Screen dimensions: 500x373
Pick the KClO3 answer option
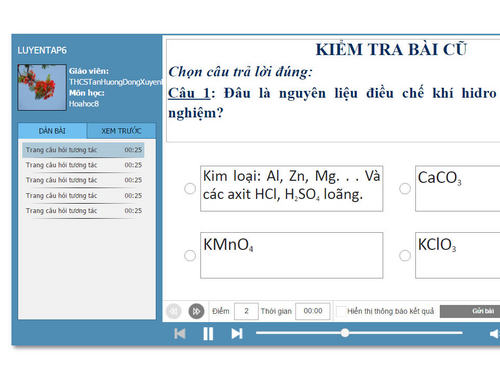(405, 256)
